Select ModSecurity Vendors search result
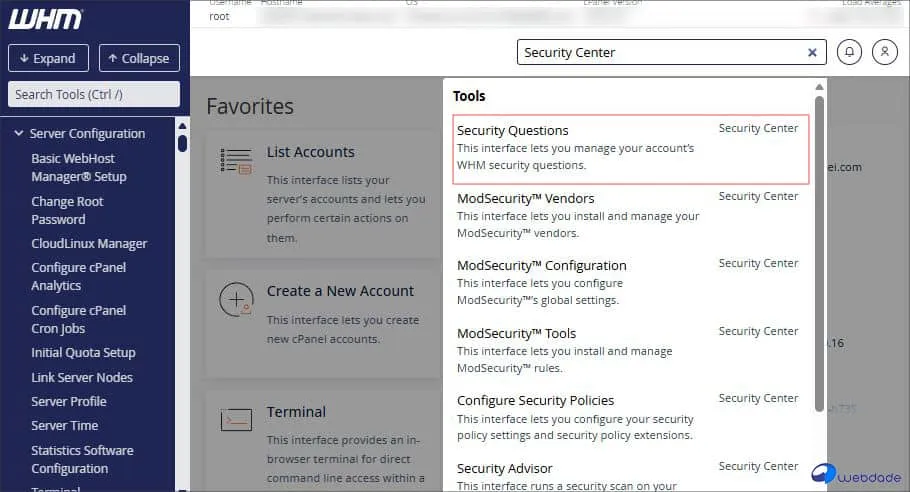The image size is (910, 492). 631,216
